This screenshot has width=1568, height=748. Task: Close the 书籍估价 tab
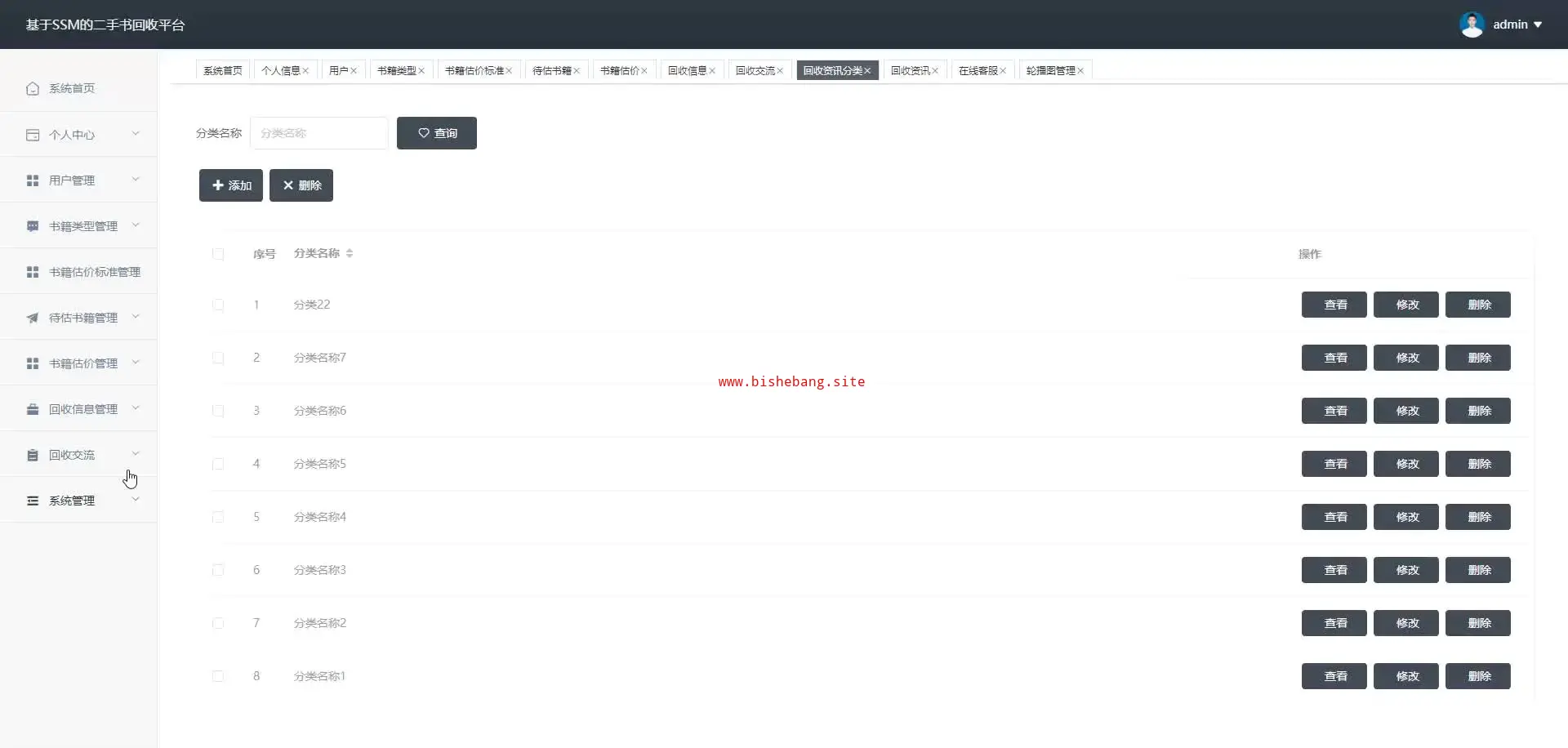644,71
